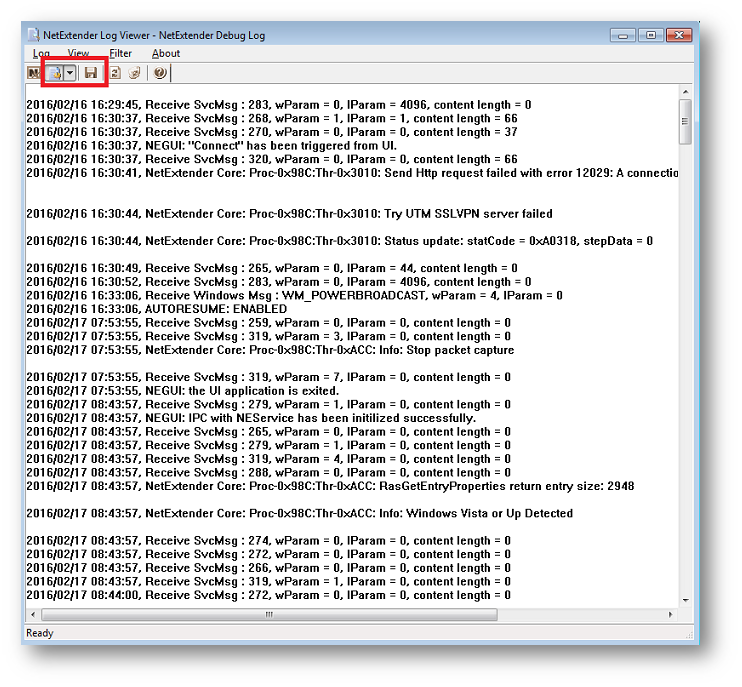
Task: Click the NetExtender log icon in the toolbar
Action: (x=34, y=73)
